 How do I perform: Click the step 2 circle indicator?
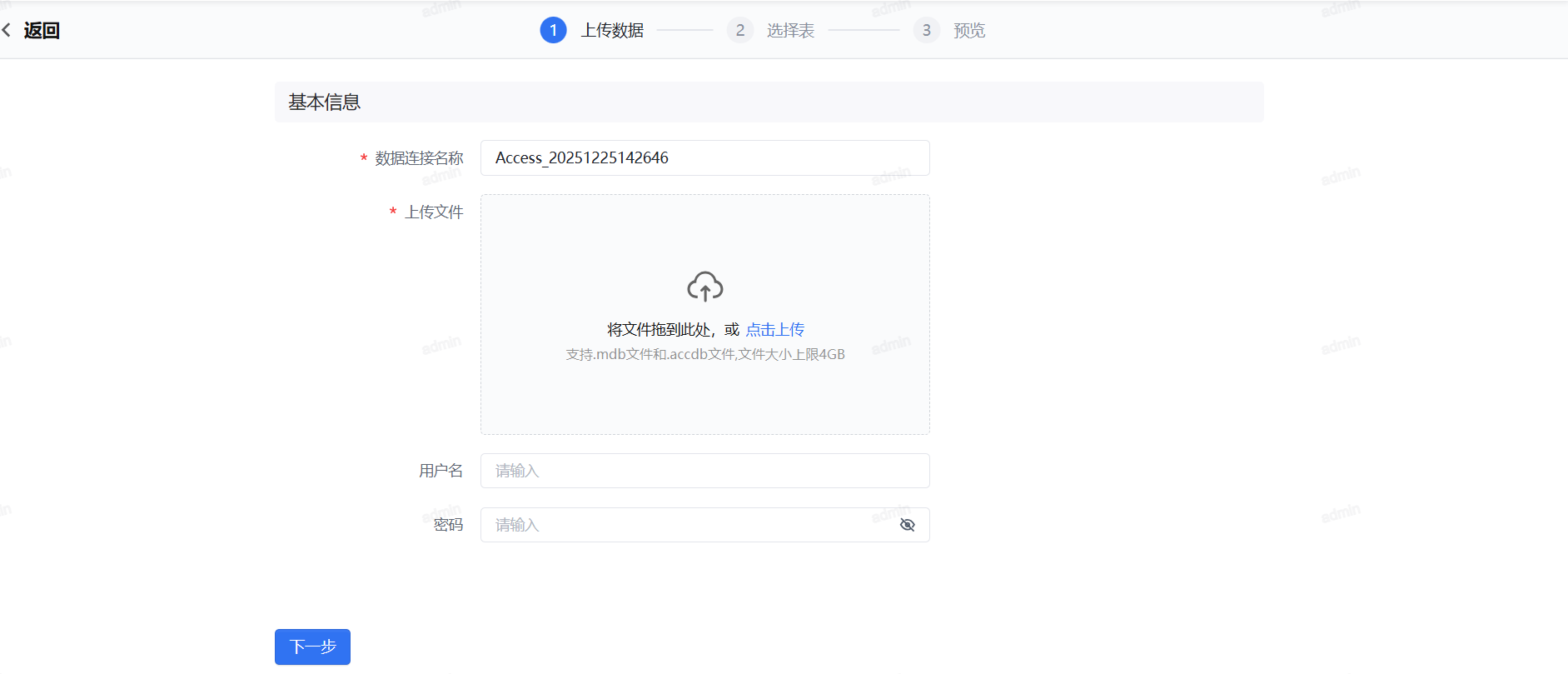coord(739,30)
